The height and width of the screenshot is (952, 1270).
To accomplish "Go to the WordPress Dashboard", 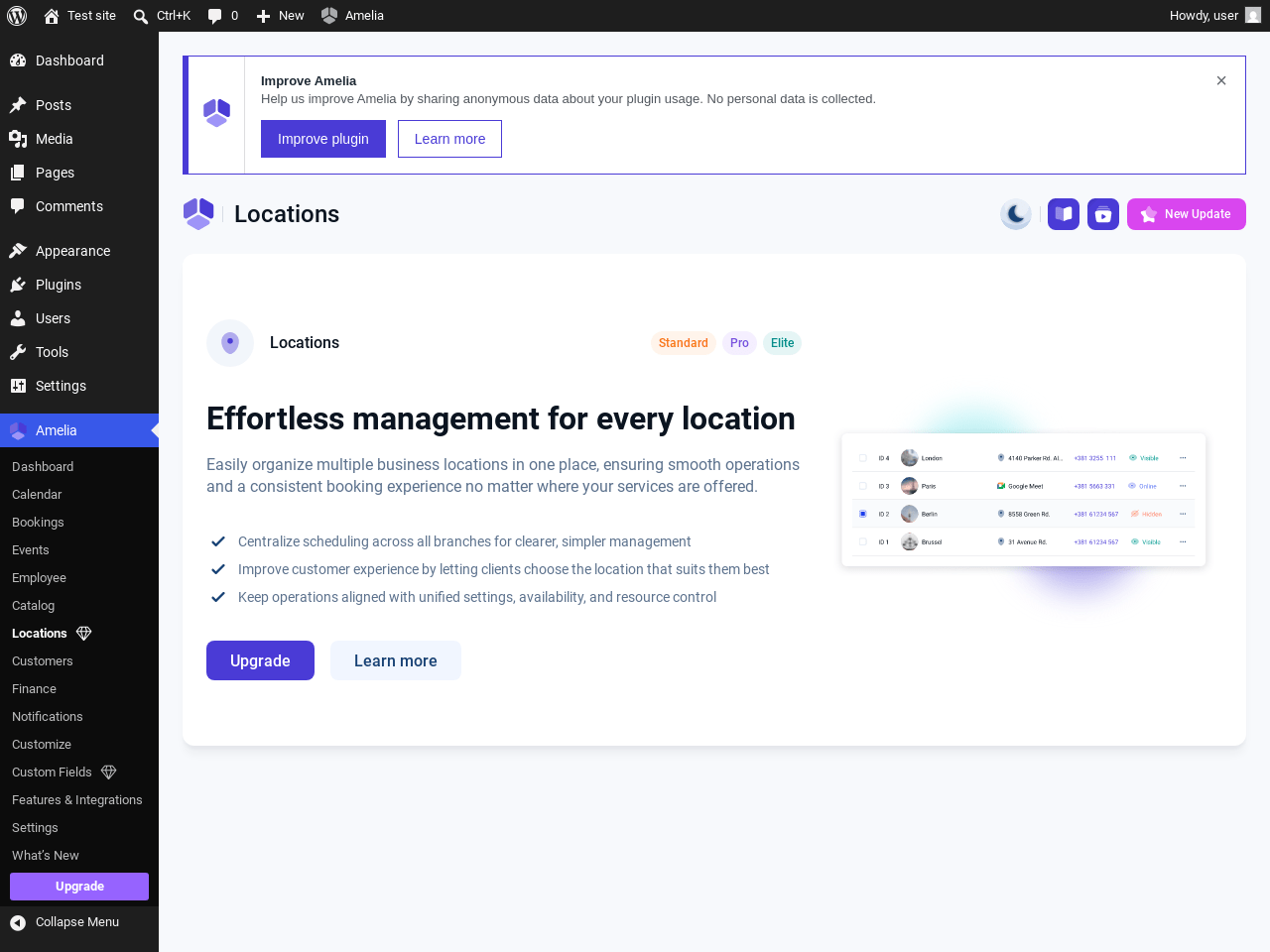I will click(79, 60).
